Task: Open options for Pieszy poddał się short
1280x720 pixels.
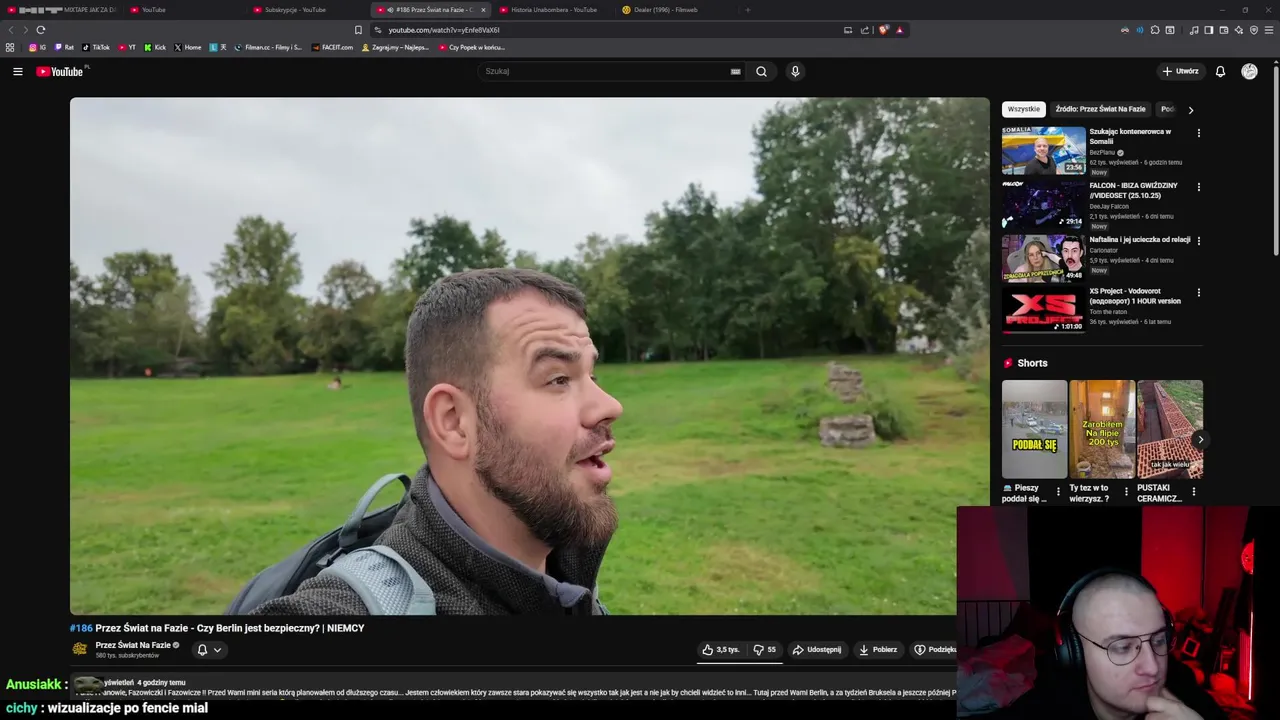Action: (1058, 492)
